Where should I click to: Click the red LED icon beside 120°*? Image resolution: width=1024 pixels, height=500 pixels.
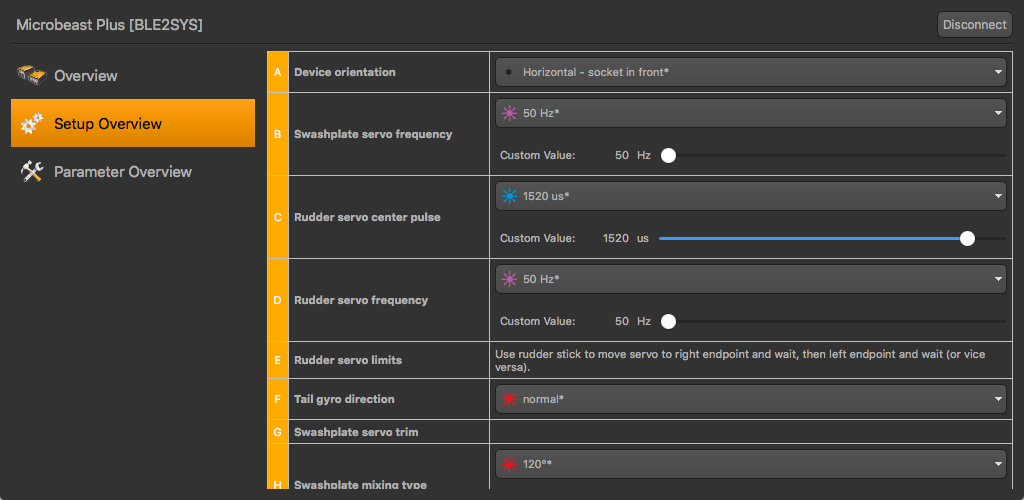coord(509,464)
